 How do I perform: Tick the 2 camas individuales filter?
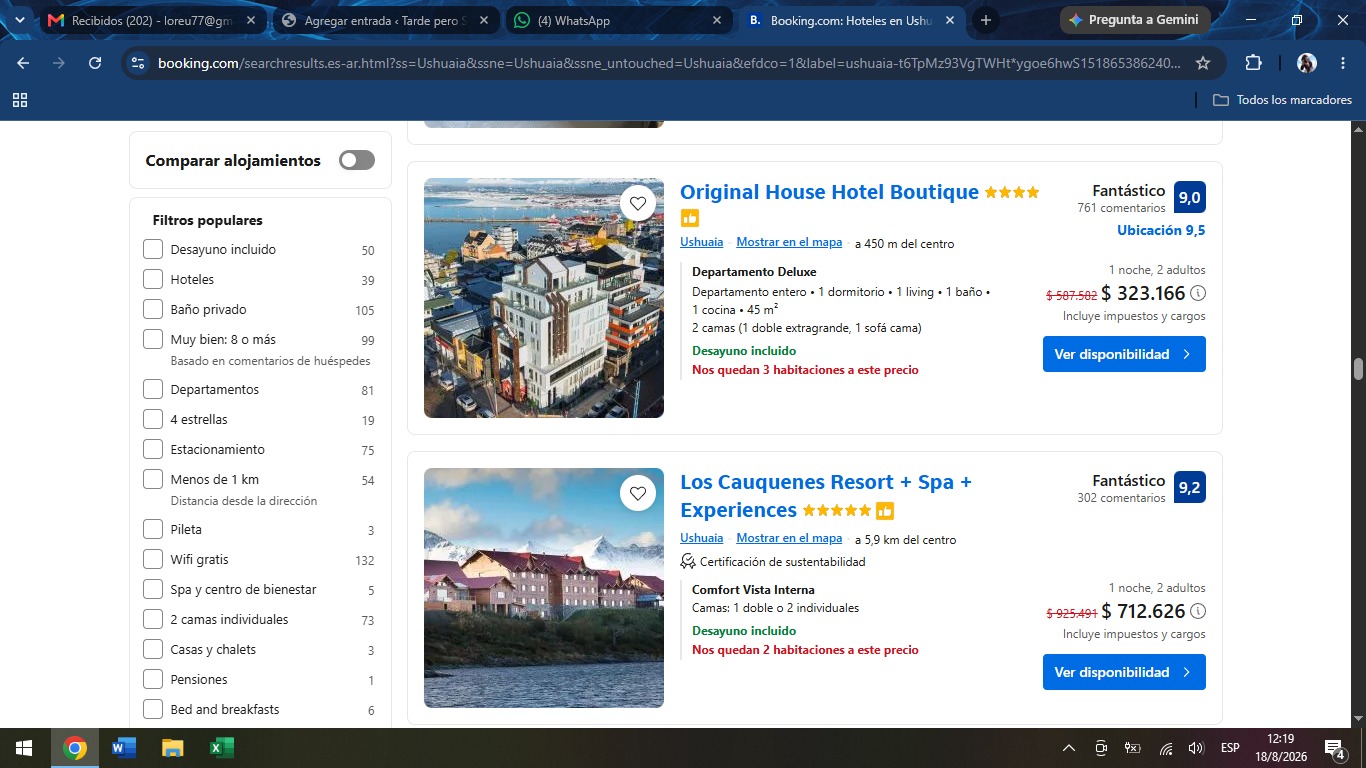[153, 619]
